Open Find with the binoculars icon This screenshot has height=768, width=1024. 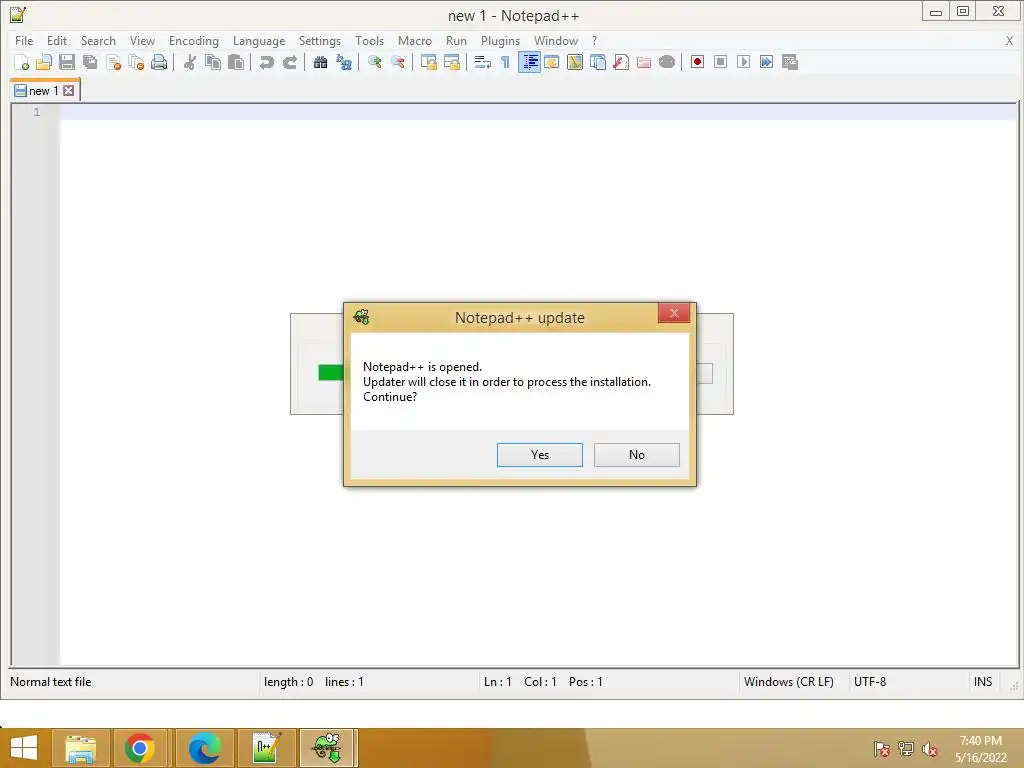[320, 62]
